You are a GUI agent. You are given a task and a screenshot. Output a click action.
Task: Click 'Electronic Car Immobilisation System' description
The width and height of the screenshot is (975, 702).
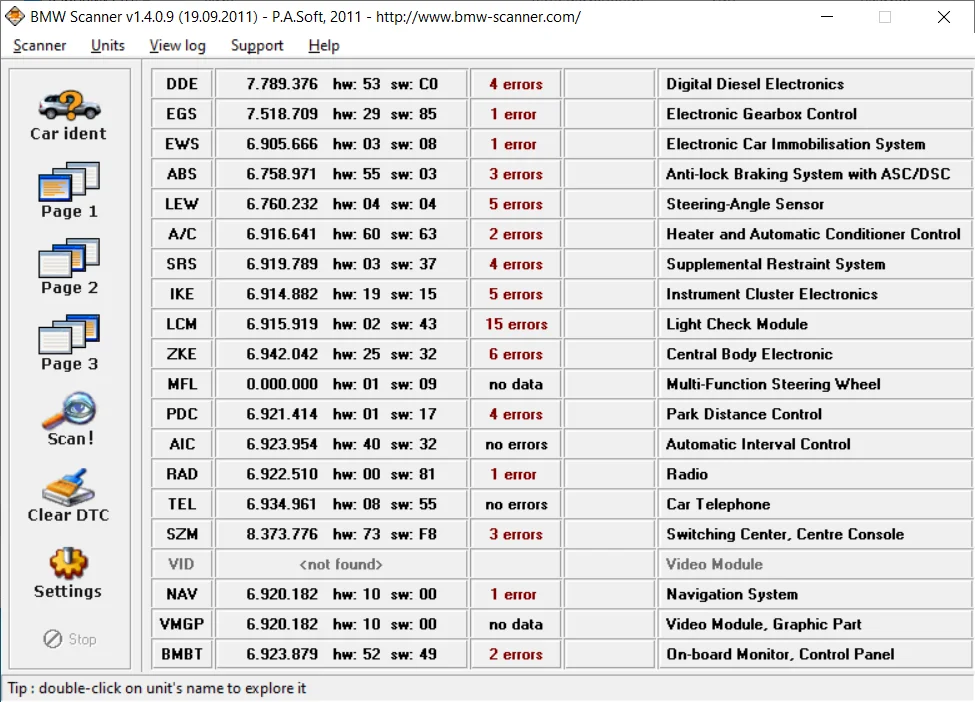pos(796,144)
